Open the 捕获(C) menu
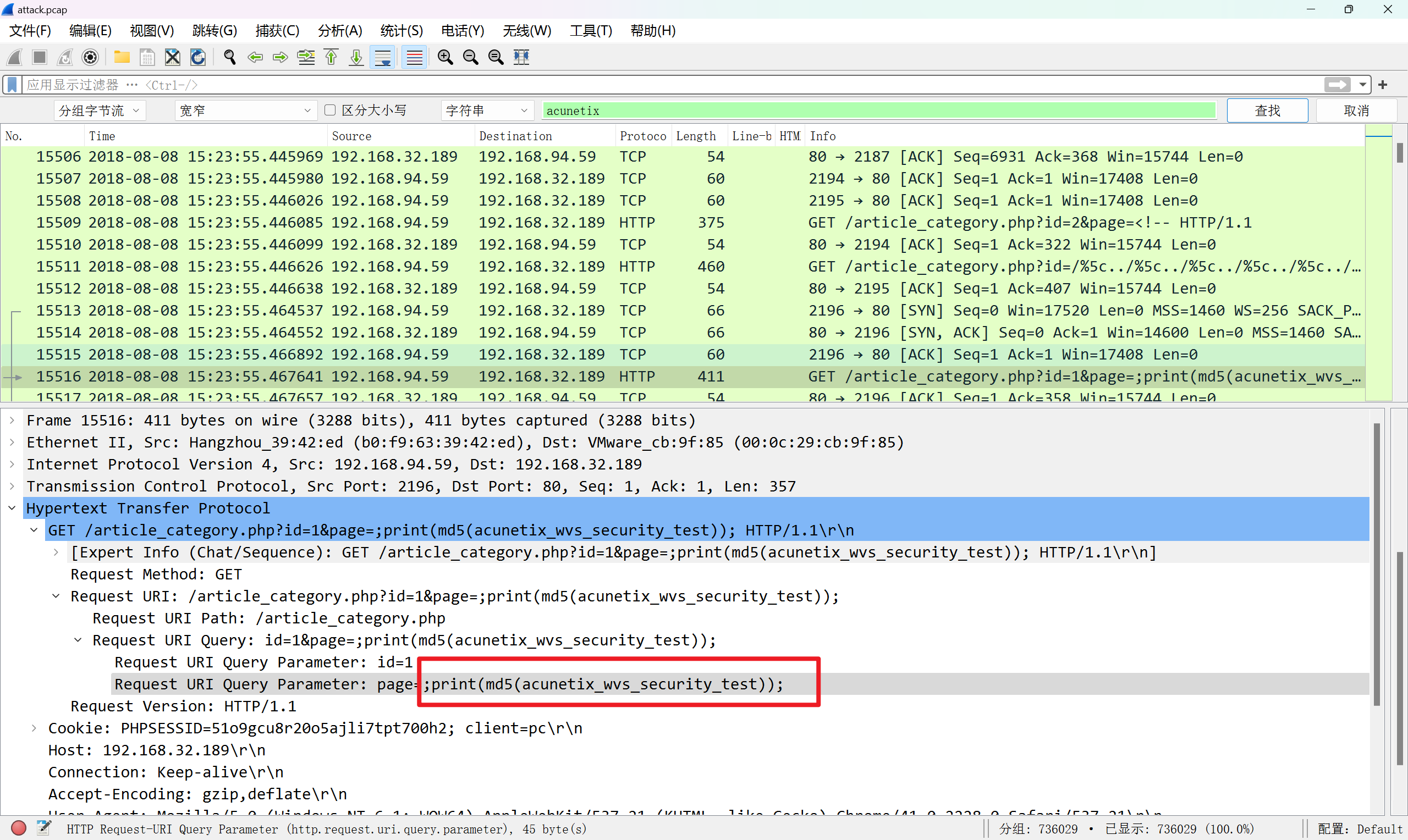This screenshot has height=840, width=1408. tap(277, 31)
